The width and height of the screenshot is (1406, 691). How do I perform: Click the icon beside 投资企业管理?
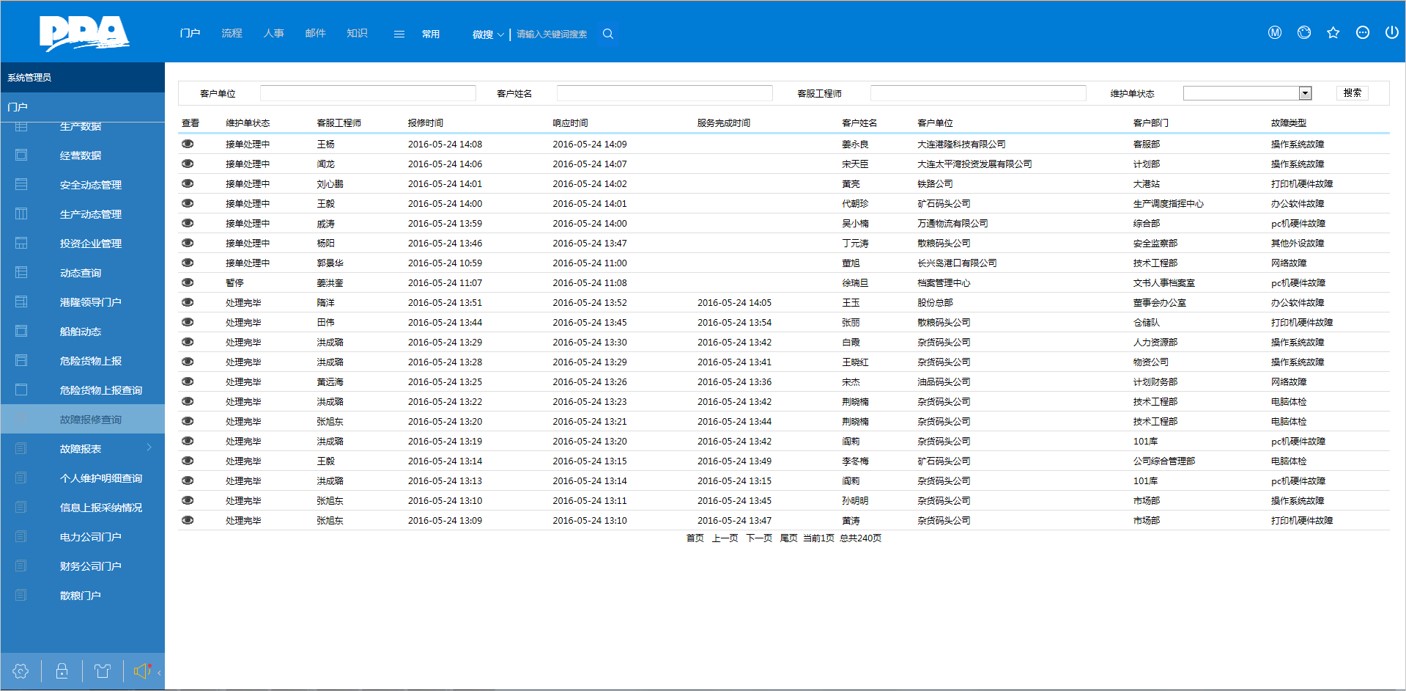[x=21, y=243]
